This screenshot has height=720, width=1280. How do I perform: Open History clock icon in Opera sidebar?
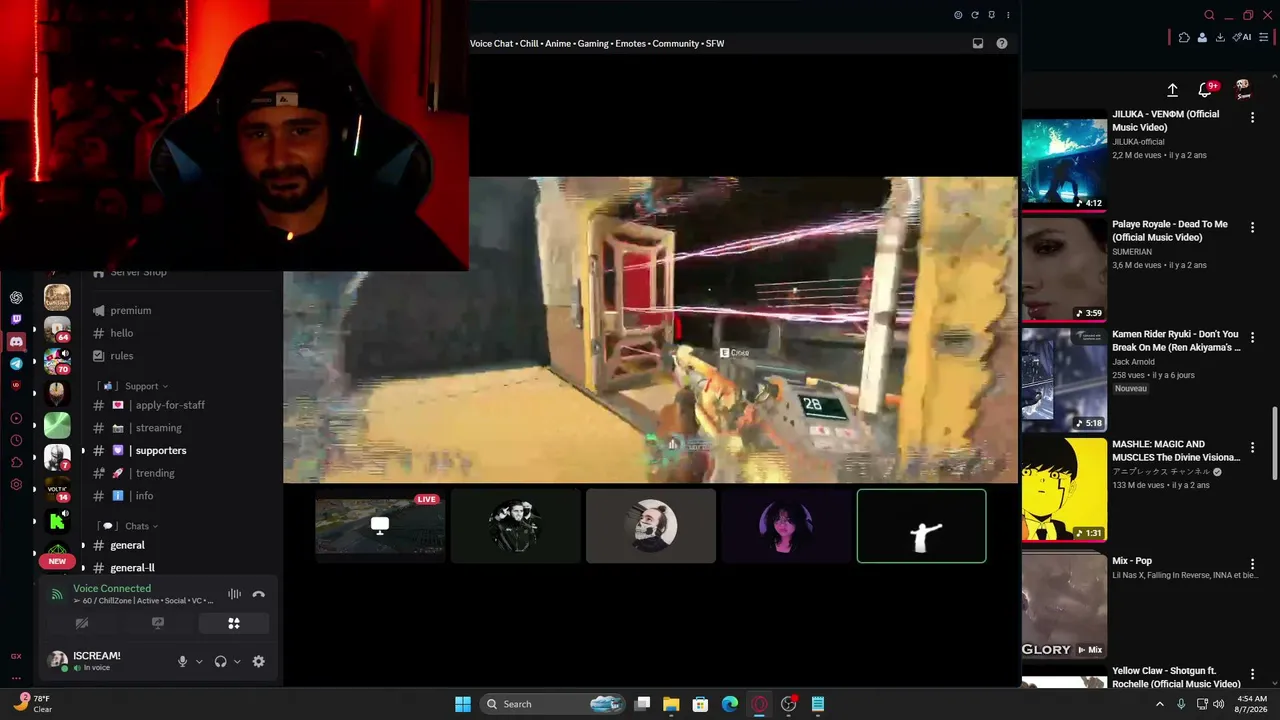tap(16, 440)
